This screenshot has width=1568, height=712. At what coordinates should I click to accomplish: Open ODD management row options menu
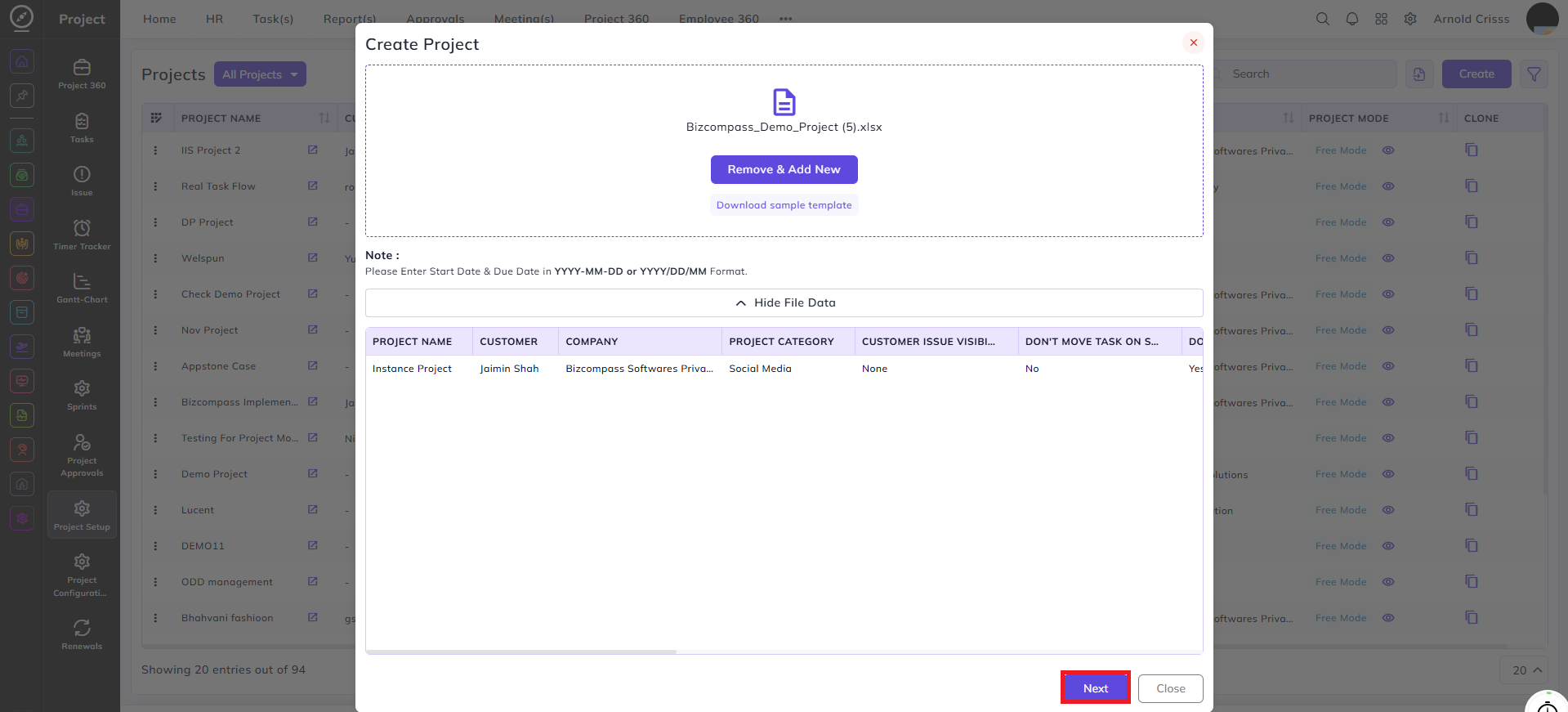[155, 582]
